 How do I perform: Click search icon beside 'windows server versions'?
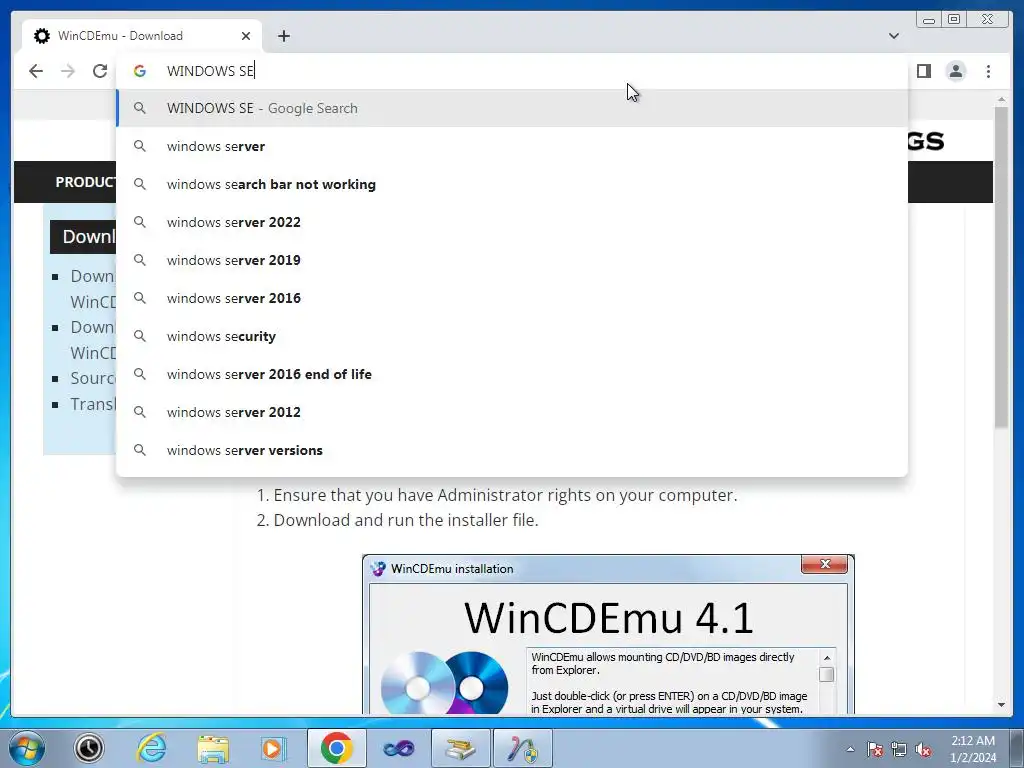[x=140, y=450]
